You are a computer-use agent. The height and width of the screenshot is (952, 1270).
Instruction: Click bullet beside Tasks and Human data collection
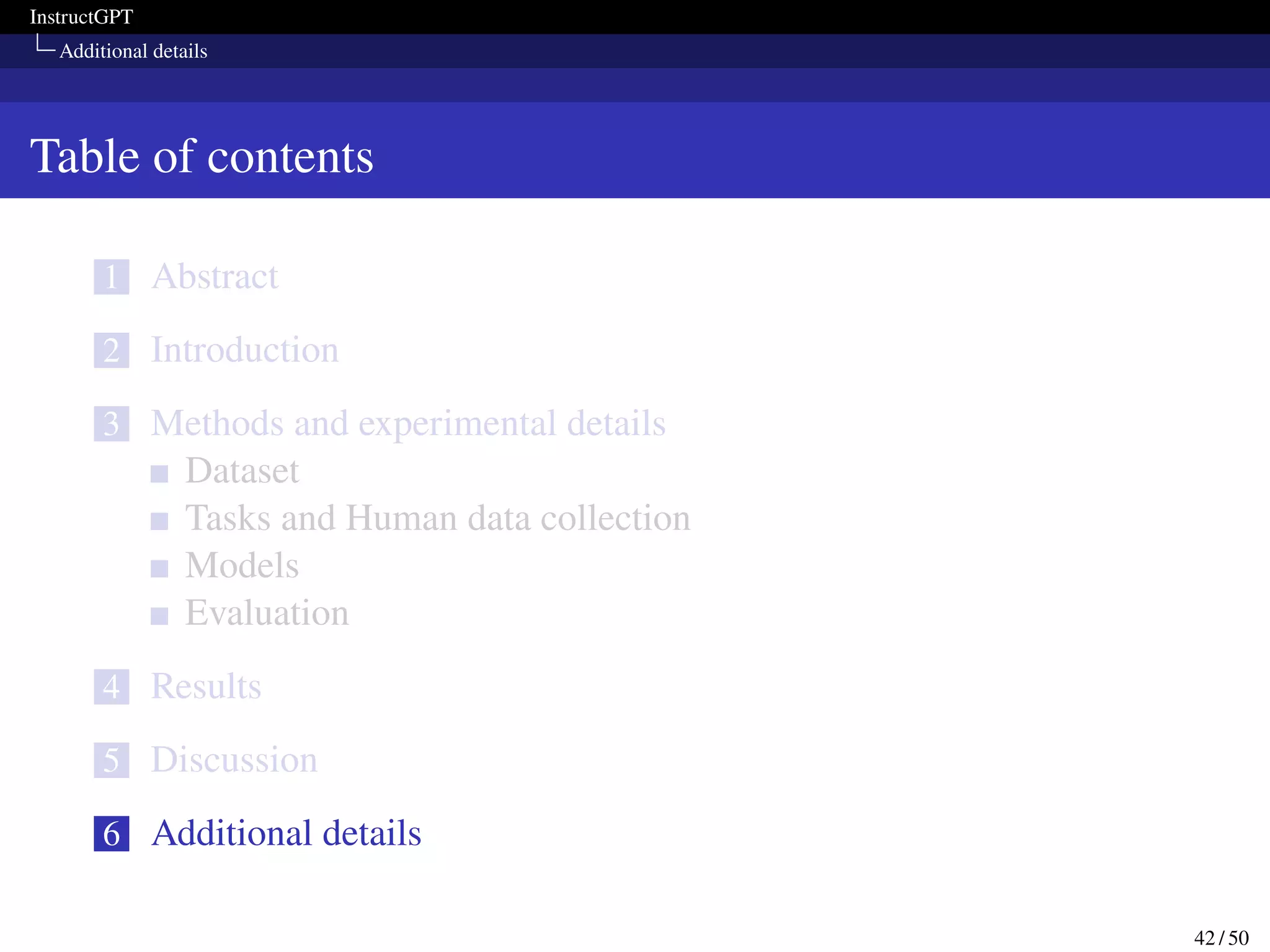coord(159,521)
